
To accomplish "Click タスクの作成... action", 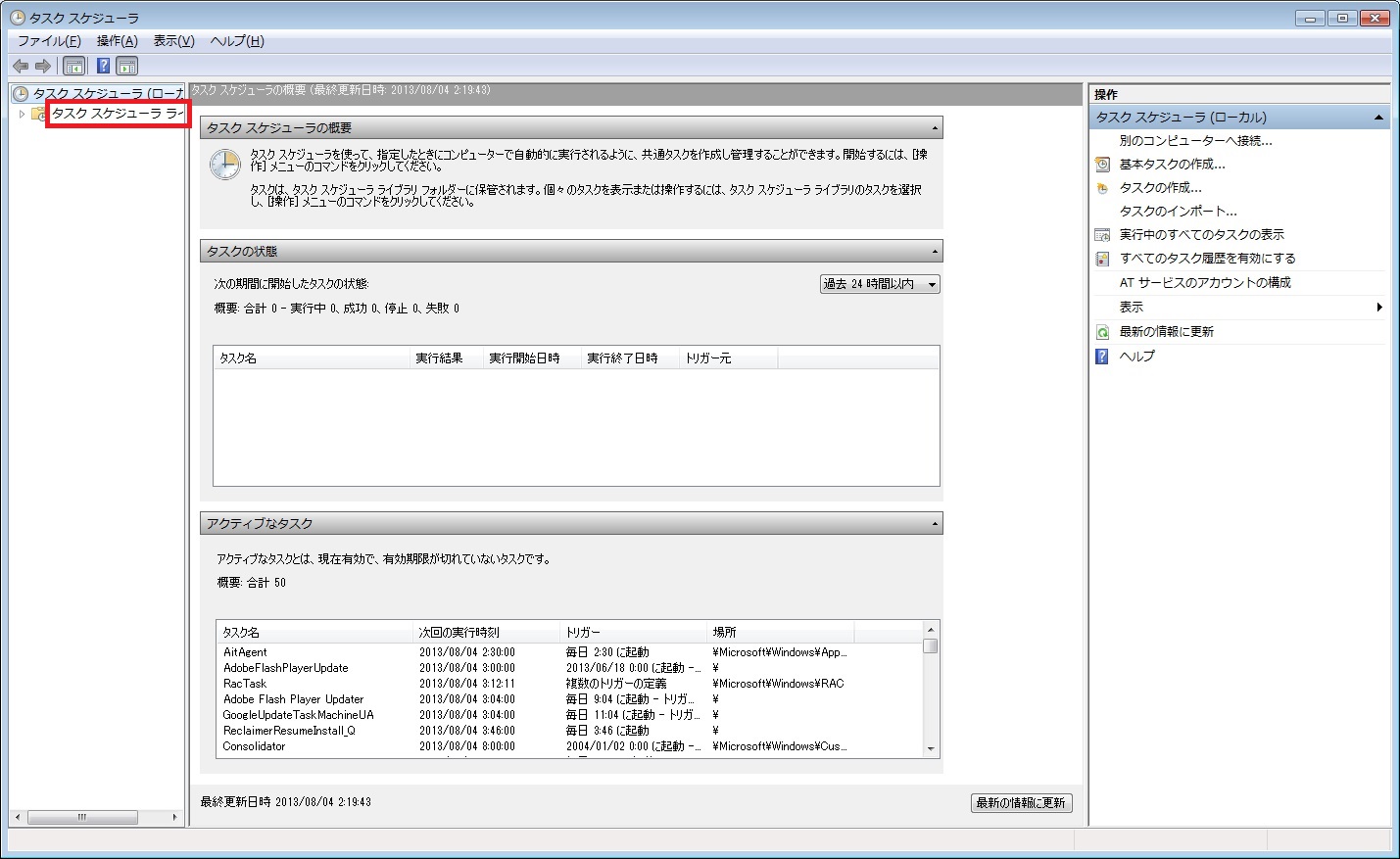I will [1160, 188].
